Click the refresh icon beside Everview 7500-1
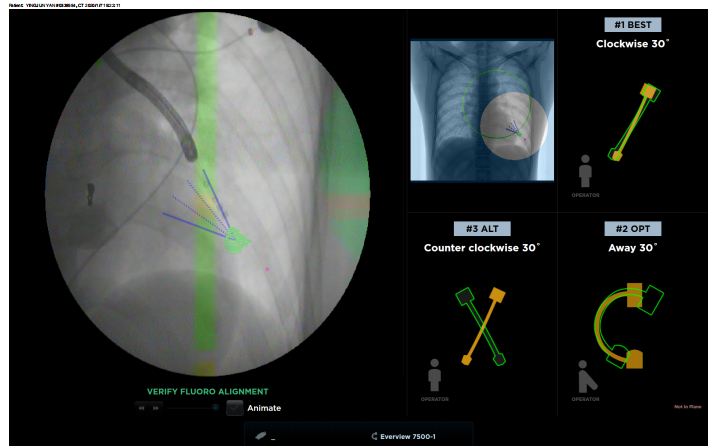The image size is (709, 446). (374, 436)
